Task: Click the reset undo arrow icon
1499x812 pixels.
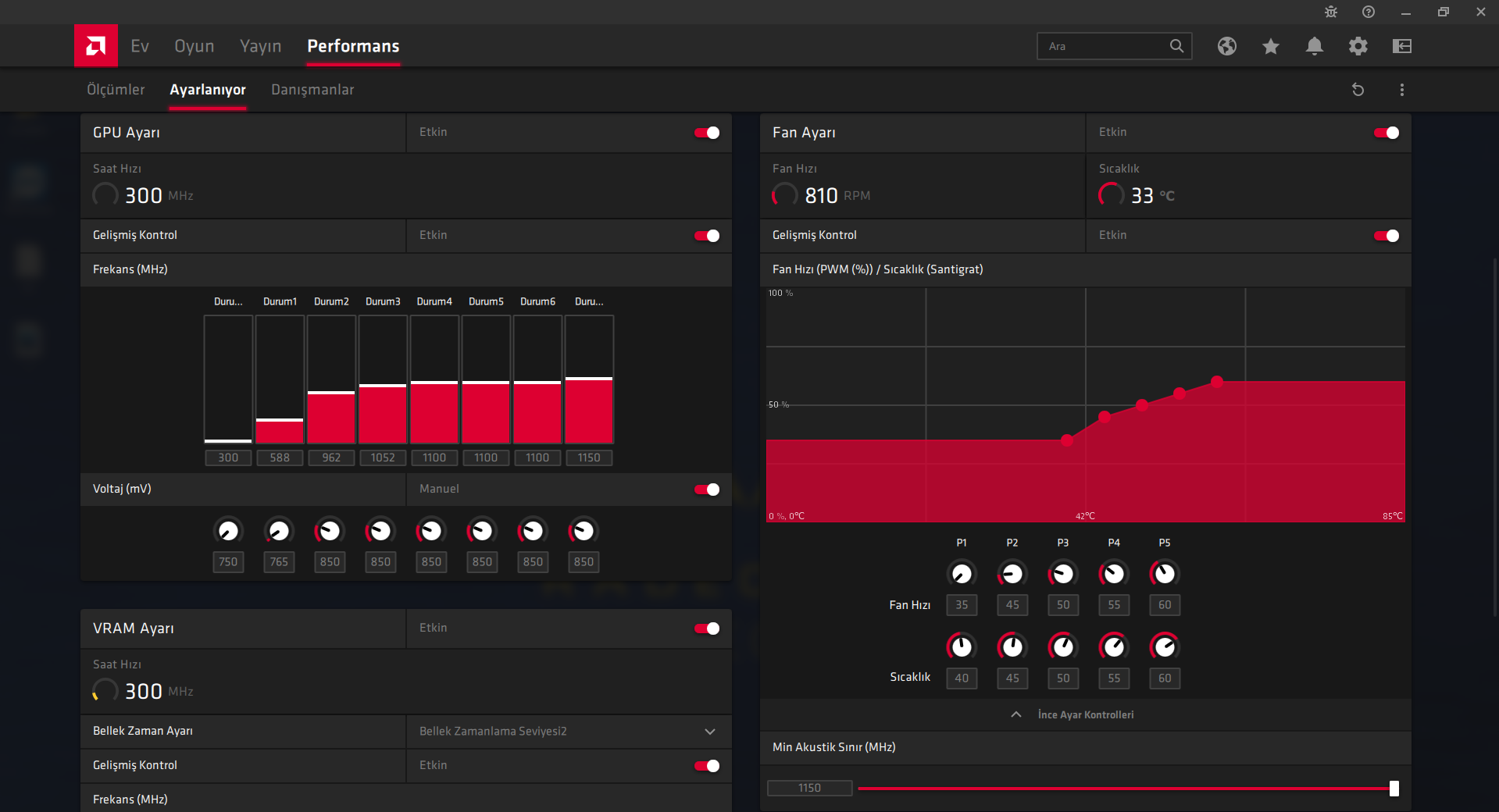Action: [x=1358, y=90]
